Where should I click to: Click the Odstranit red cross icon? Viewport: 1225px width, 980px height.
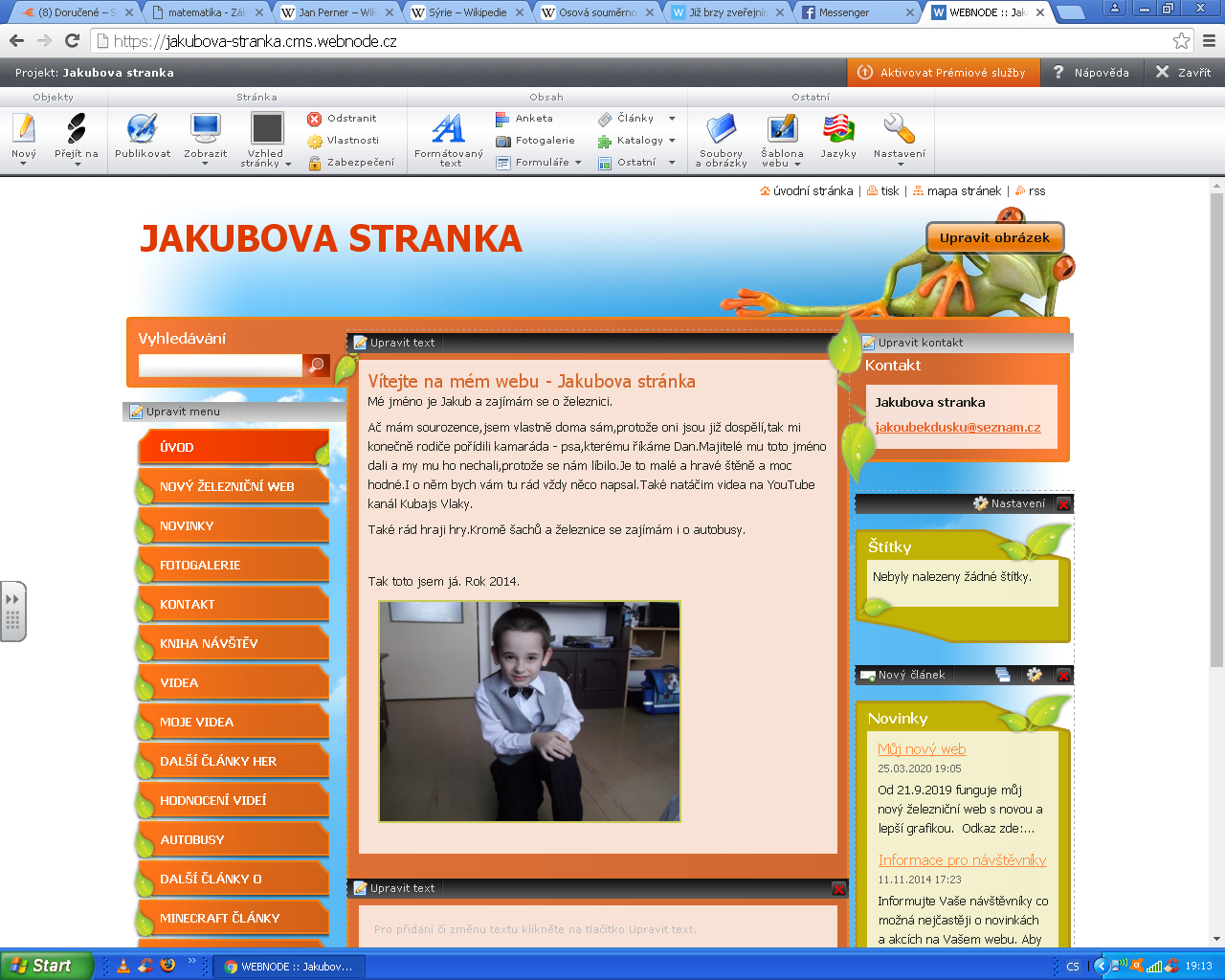pos(315,119)
